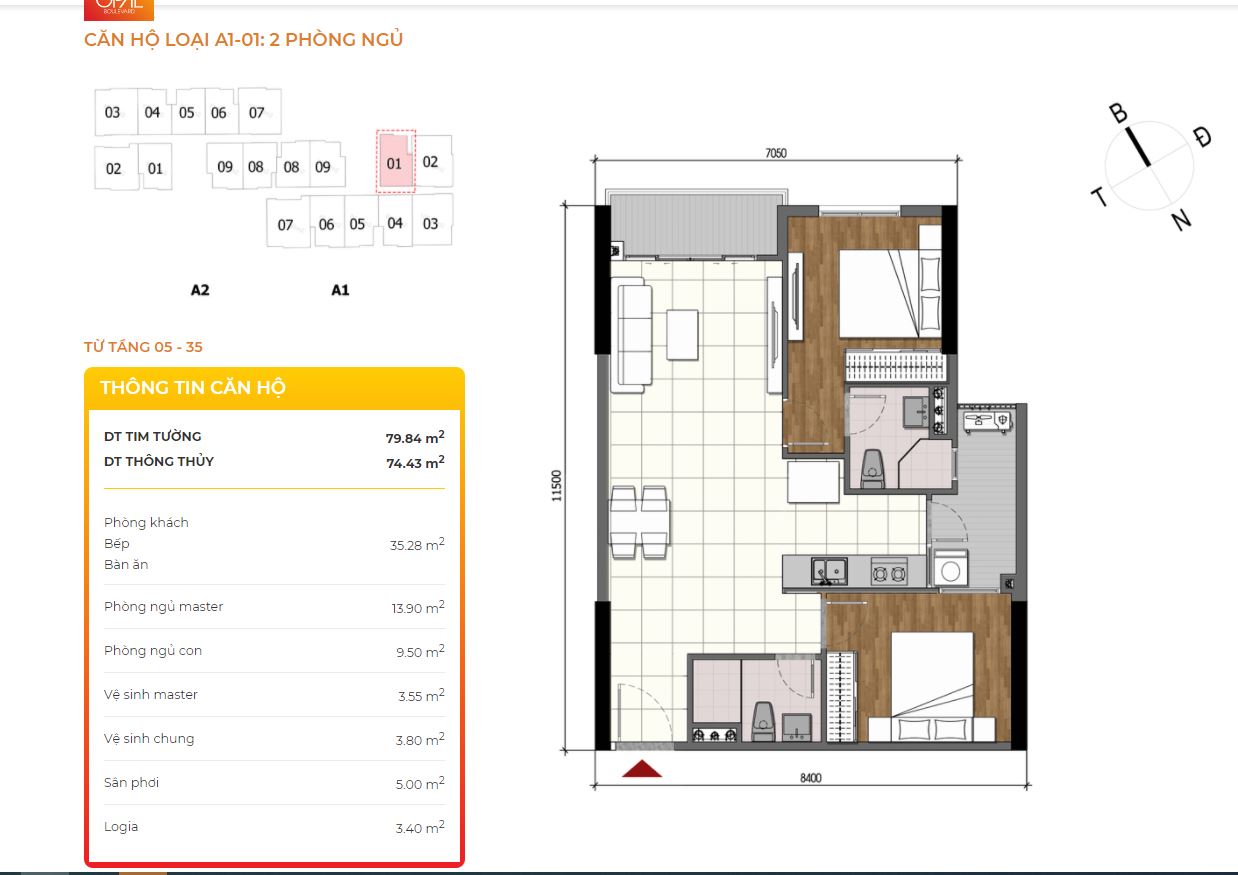
Task: Click the 9.50 m² value
Action: coord(420,651)
